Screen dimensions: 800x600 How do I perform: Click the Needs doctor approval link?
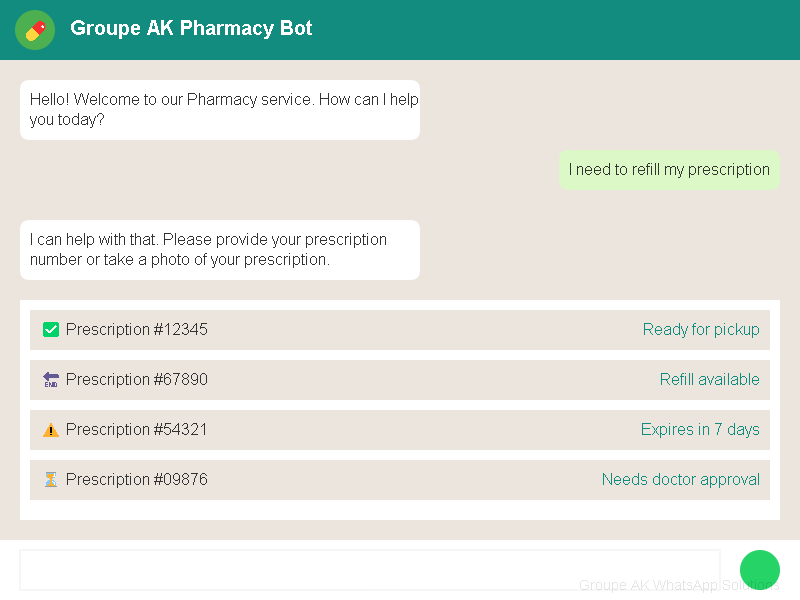(681, 479)
